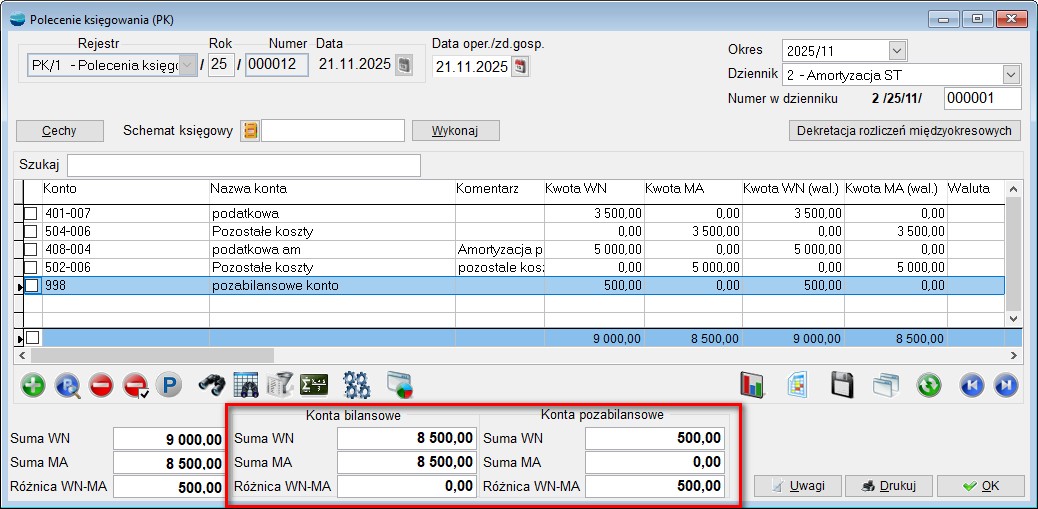1038x509 pixels.
Task: Check the box for row 401-007
Action: 31,213
